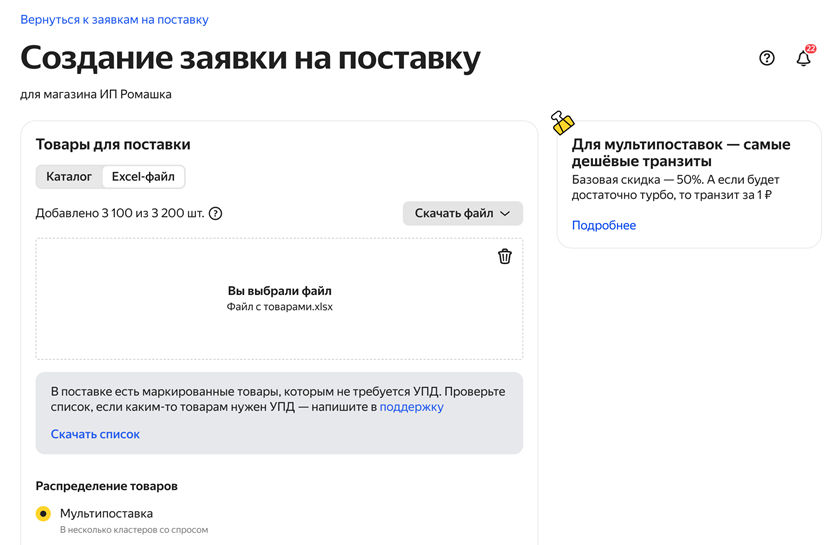Click the Скачать список link
The height and width of the screenshot is (545, 831).
95,434
